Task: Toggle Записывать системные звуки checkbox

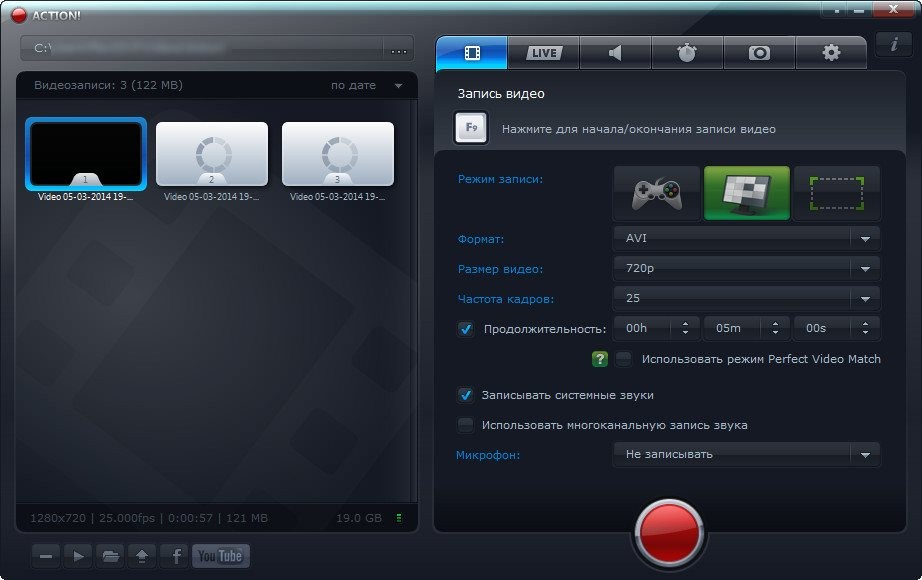Action: tap(466, 395)
